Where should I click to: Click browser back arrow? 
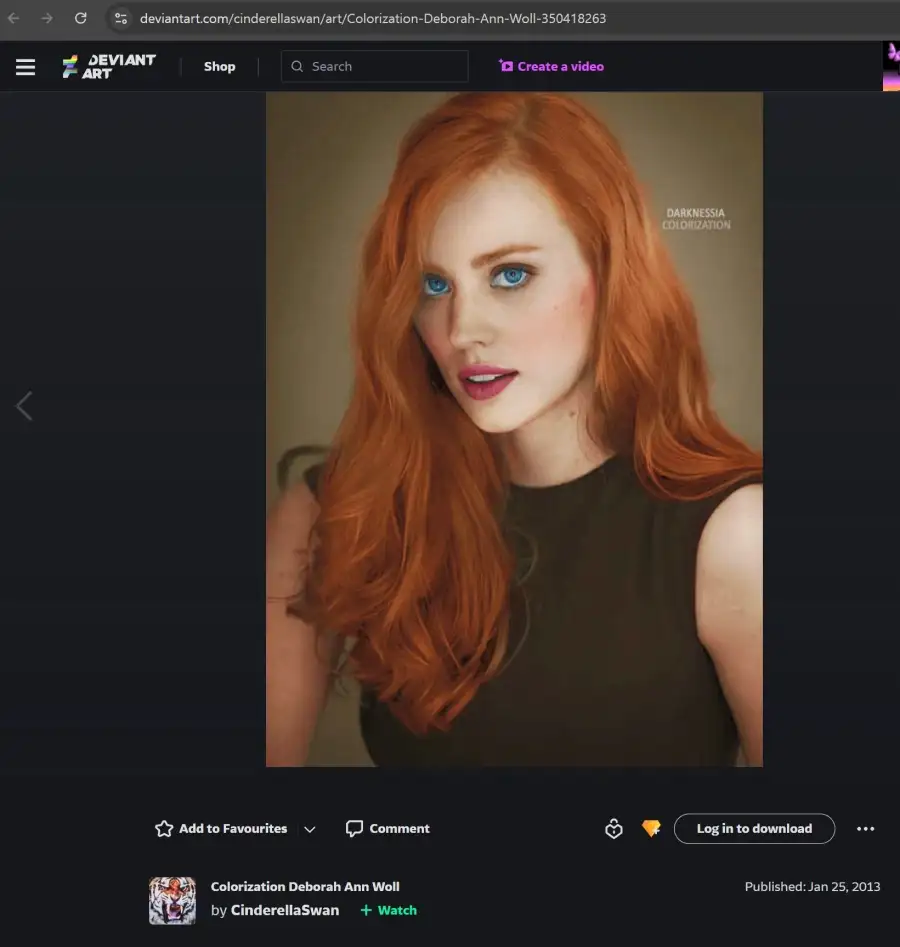(13, 18)
